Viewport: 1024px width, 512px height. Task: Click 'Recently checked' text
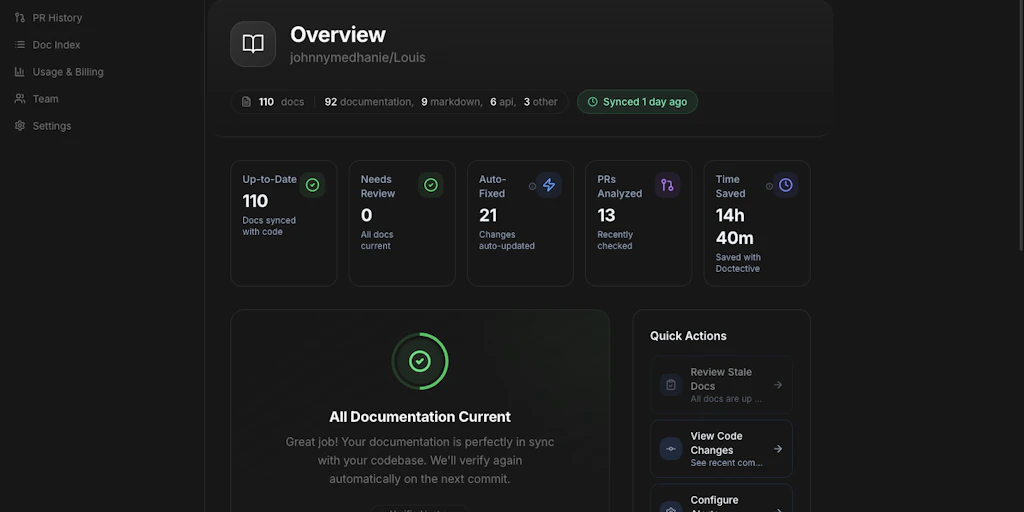[x=615, y=240]
